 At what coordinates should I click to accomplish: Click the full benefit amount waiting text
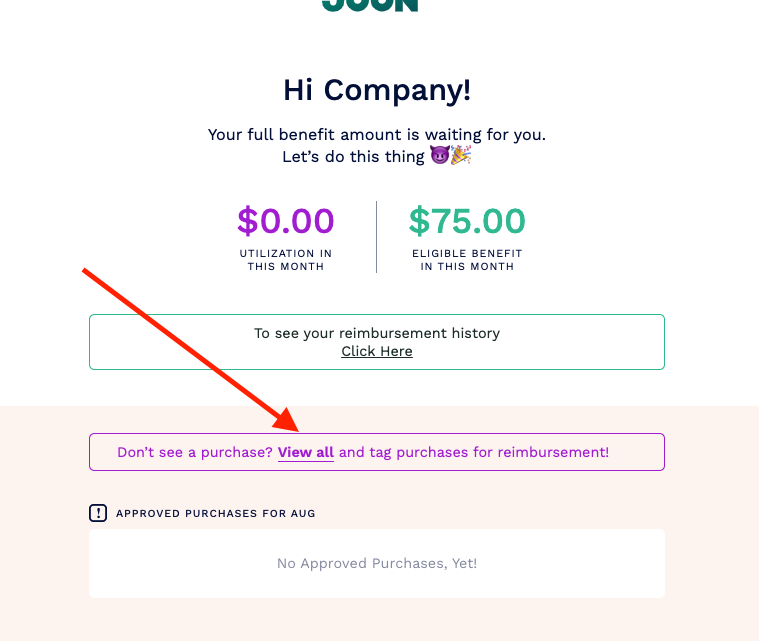[377, 134]
